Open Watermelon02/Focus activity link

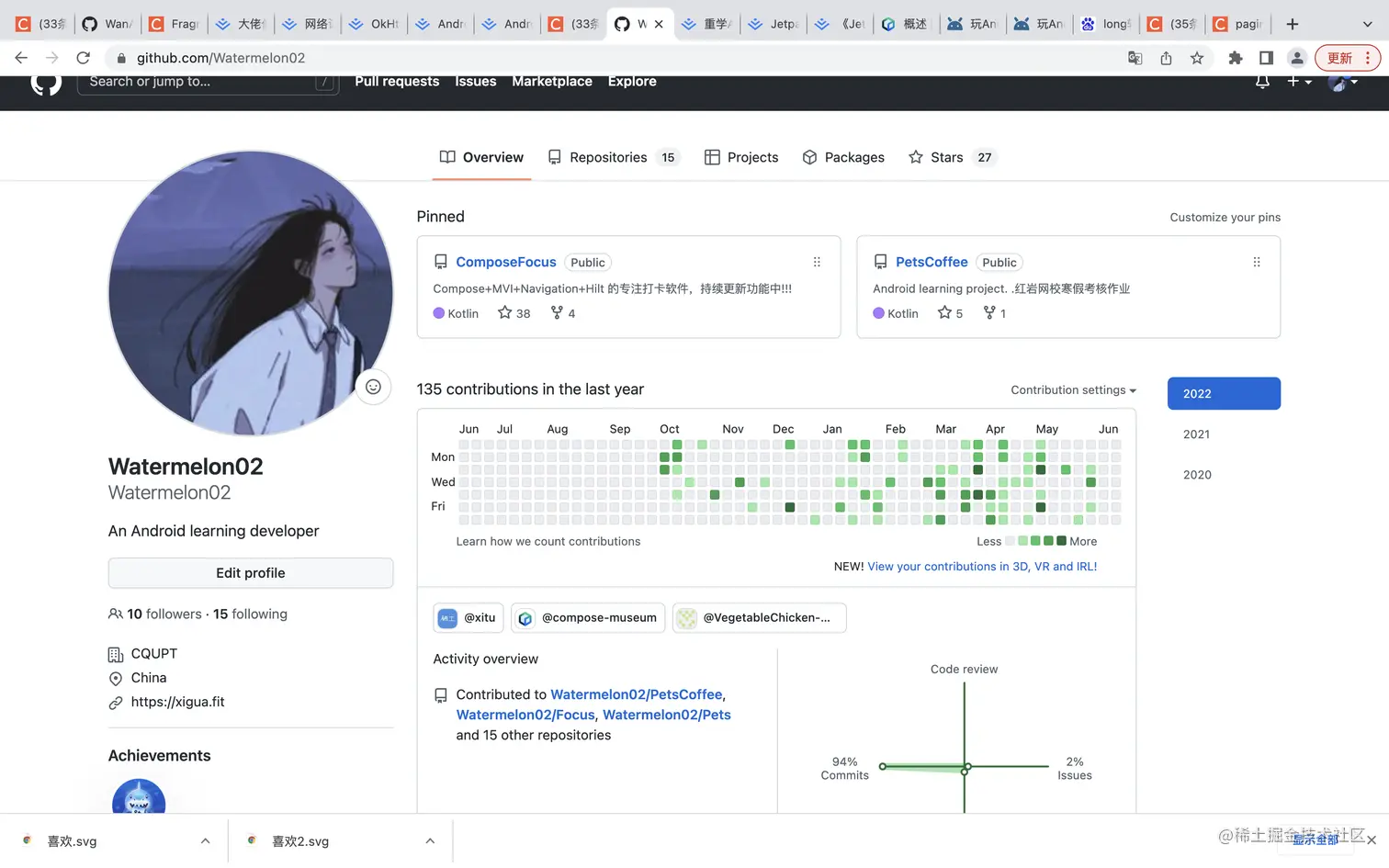tap(525, 715)
